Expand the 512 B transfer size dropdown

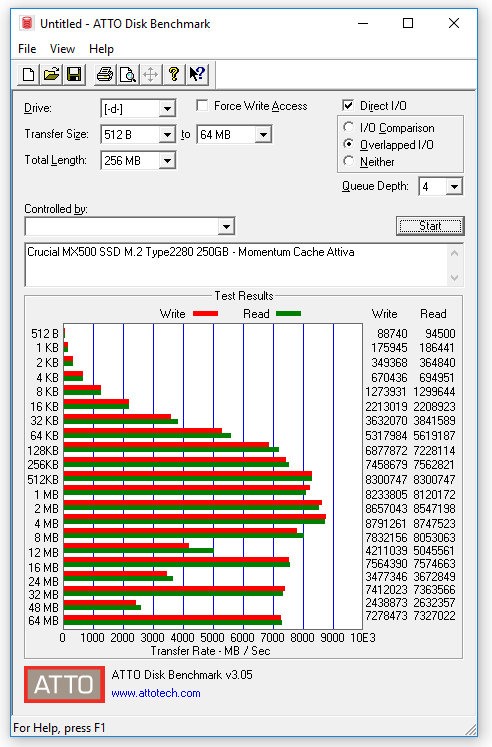point(167,135)
